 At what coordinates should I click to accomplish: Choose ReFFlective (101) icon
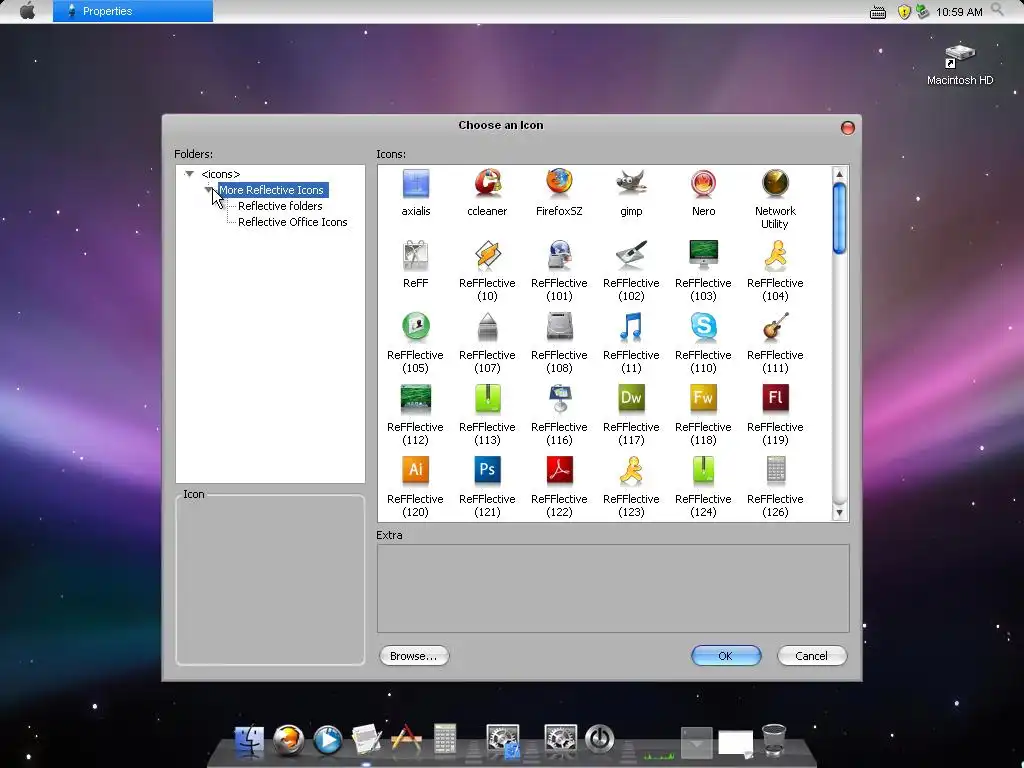tap(559, 255)
